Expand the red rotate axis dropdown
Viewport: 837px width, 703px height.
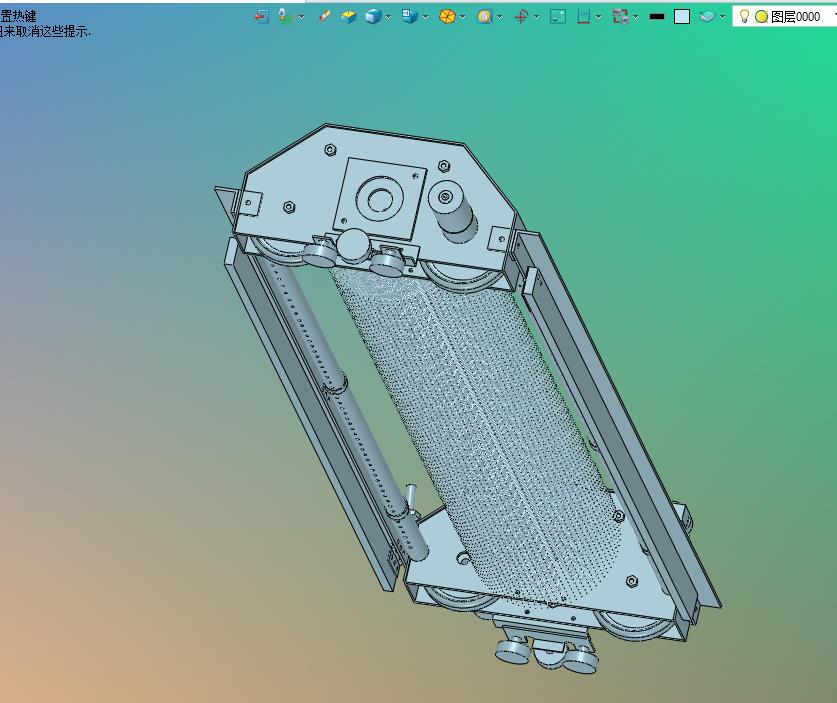point(536,17)
